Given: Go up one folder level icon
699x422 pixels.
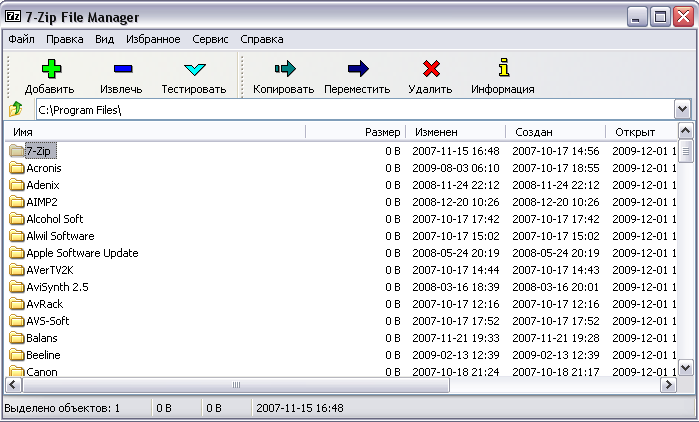Looking at the screenshot, I should coord(16,109).
